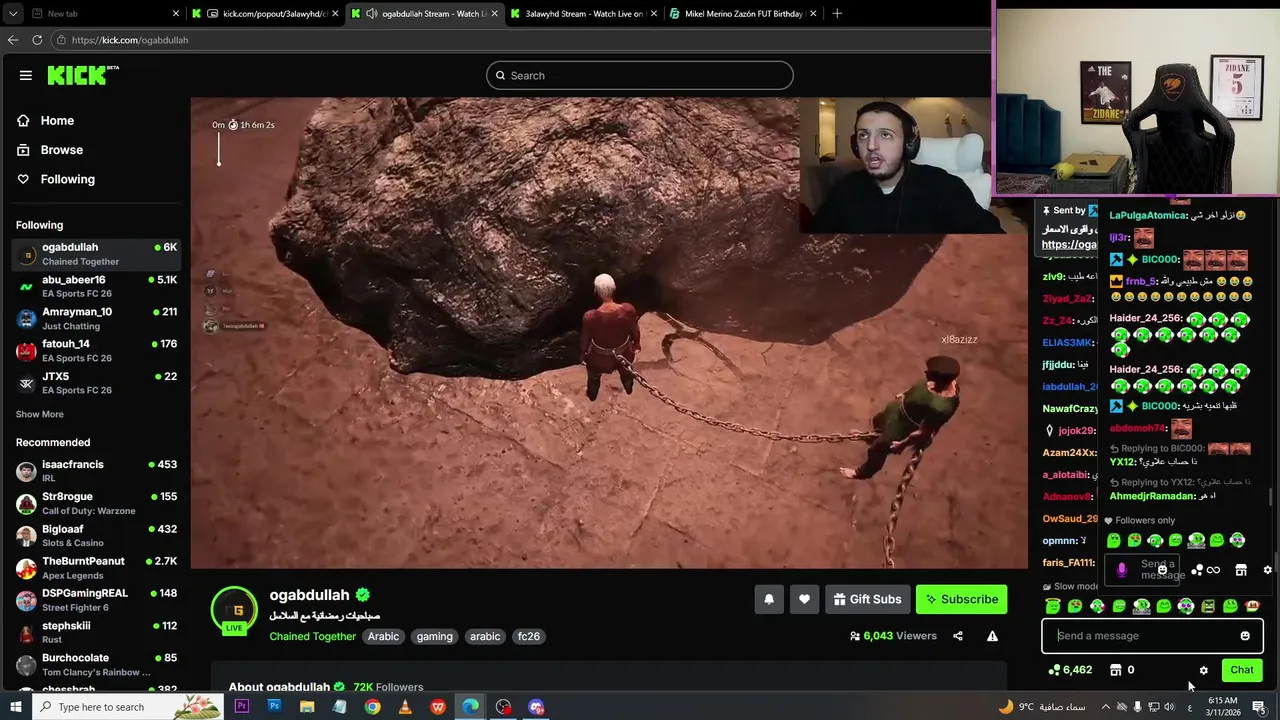The image size is (1280, 720).
Task: Select the fc26 tag
Action: 528,636
